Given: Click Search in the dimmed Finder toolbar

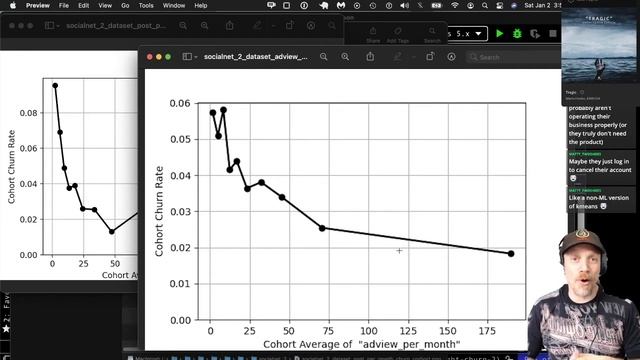Looking at the screenshot, I should tap(432, 35).
